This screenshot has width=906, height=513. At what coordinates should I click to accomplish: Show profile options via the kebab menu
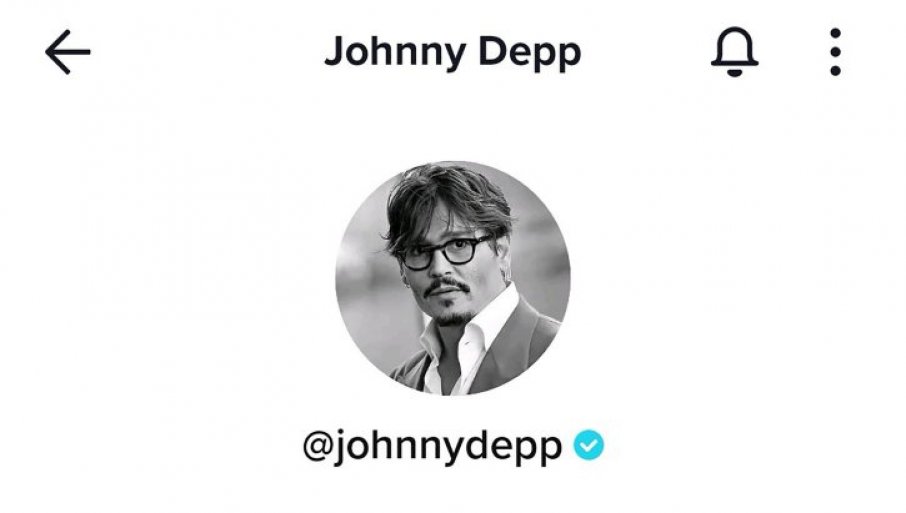click(835, 52)
